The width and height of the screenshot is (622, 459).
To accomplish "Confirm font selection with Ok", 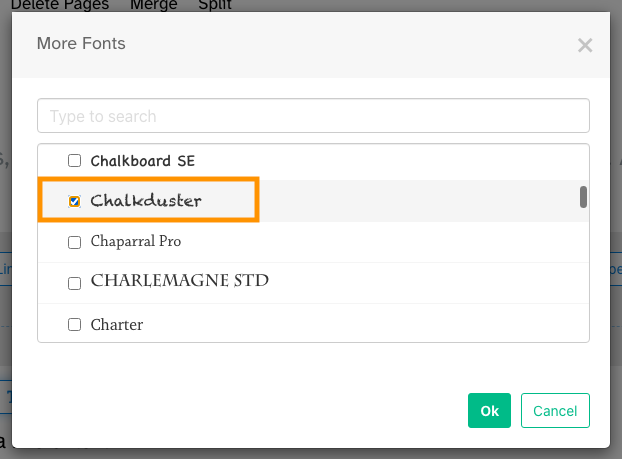I will (489, 411).
